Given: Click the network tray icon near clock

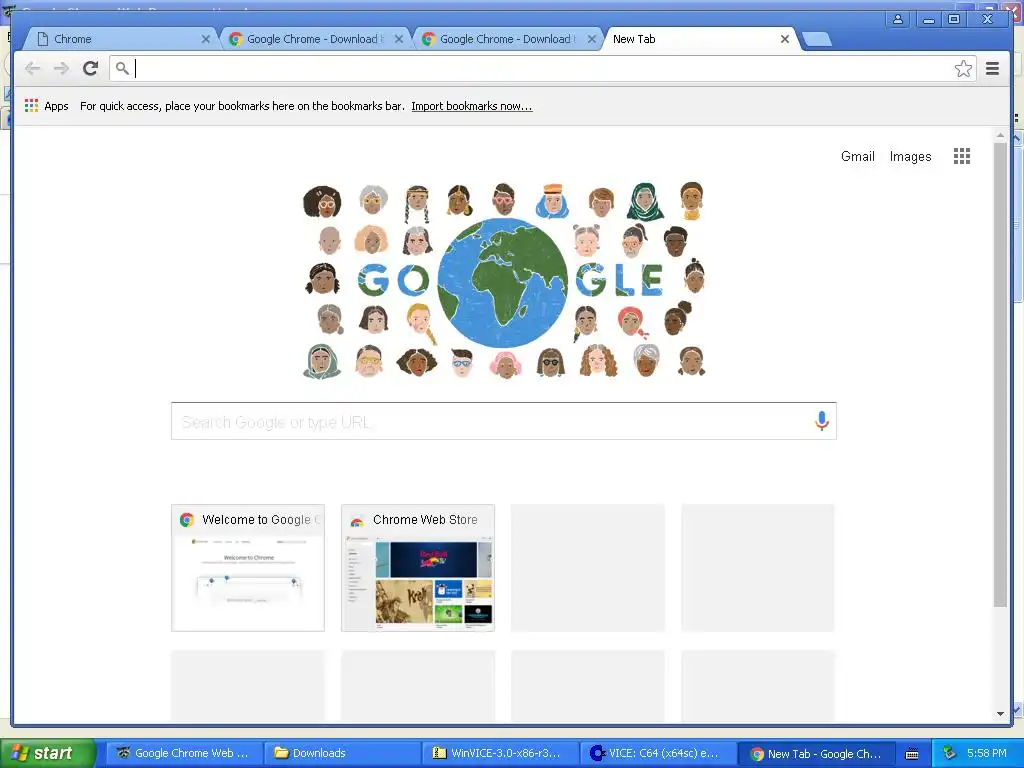Looking at the screenshot, I should point(949,753).
